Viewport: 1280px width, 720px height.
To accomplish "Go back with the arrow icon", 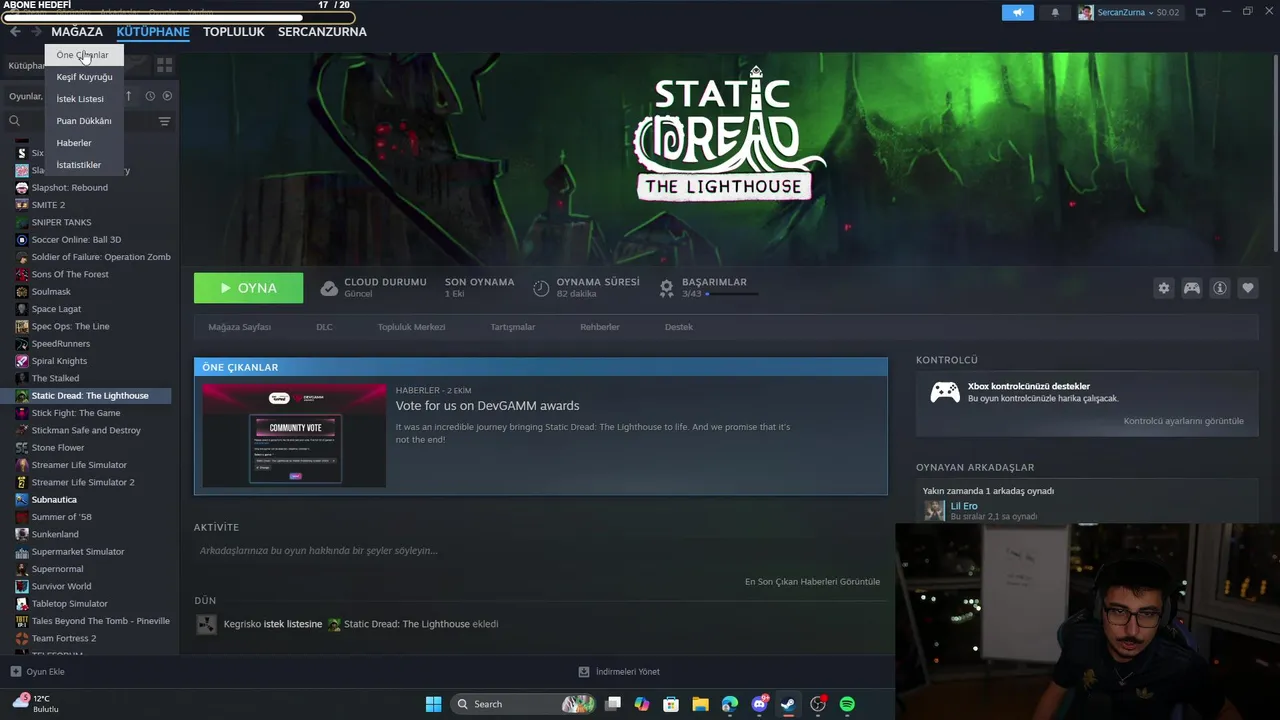I will tap(15, 32).
